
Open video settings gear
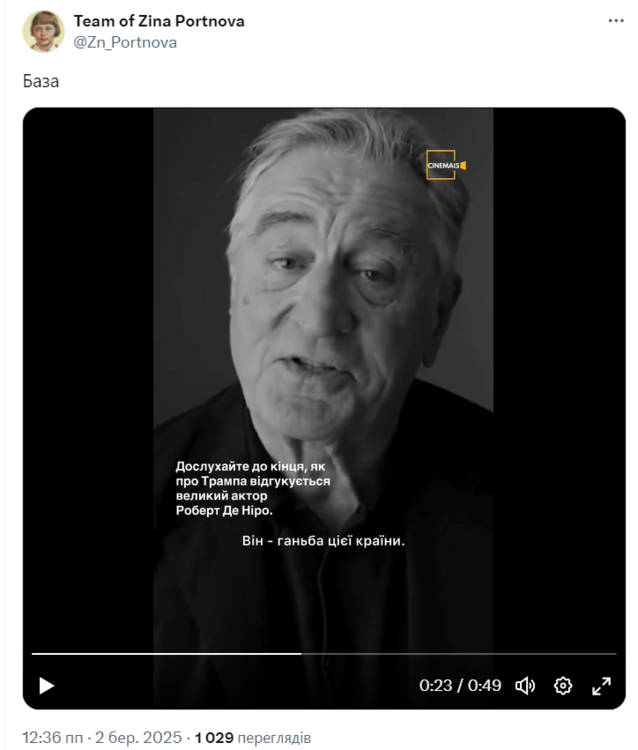point(563,685)
